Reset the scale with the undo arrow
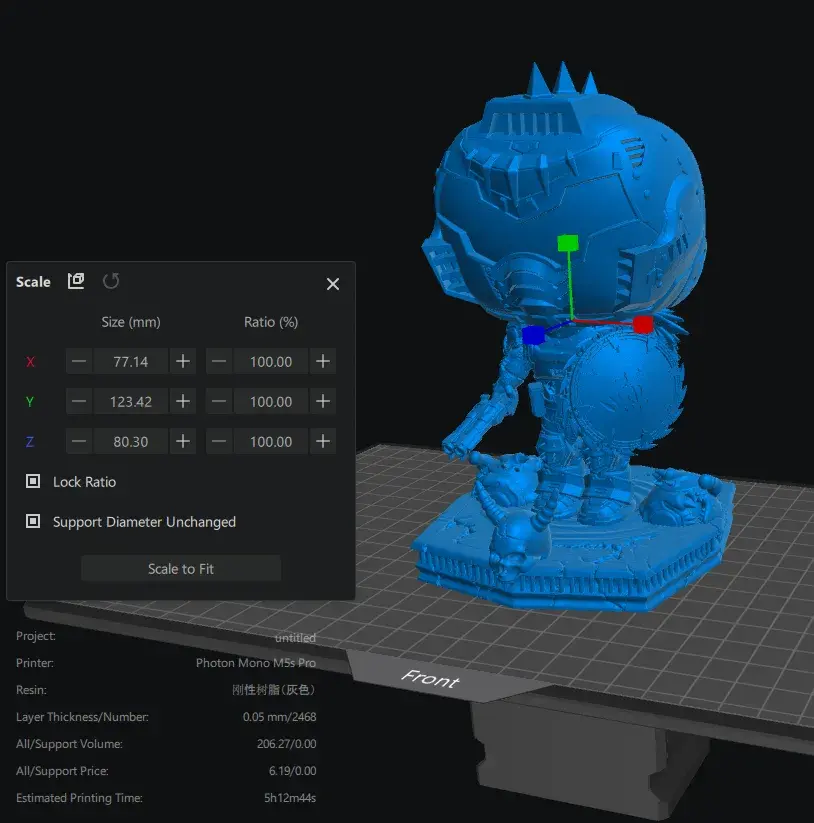 pos(111,281)
